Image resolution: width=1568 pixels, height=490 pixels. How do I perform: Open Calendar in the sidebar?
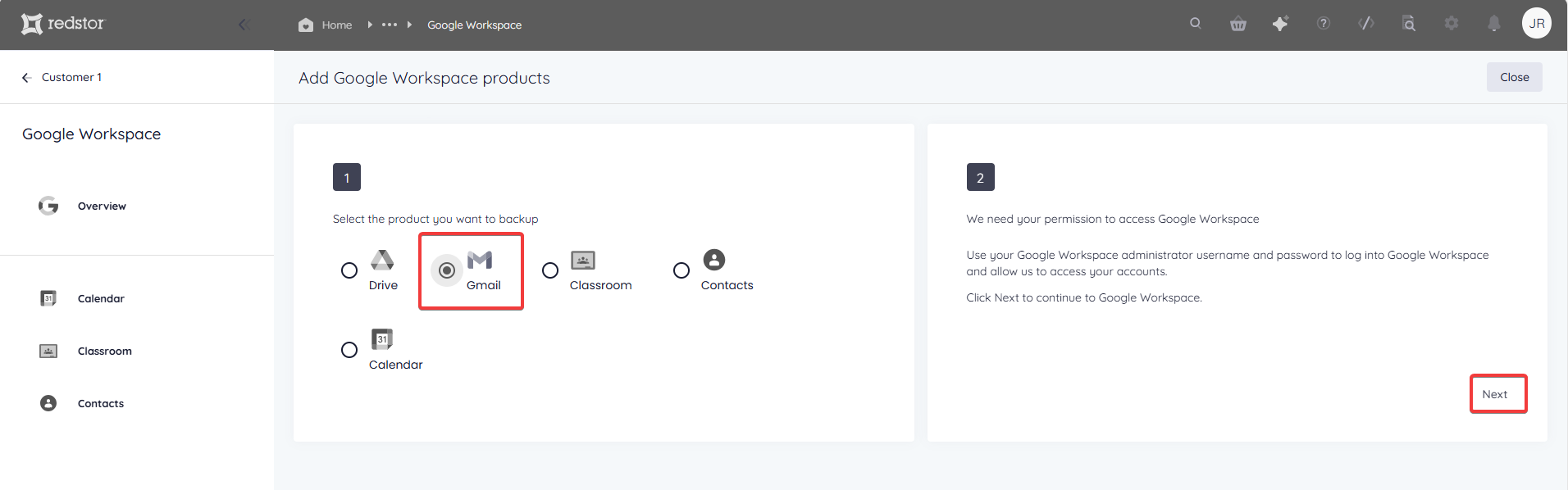coord(101,298)
